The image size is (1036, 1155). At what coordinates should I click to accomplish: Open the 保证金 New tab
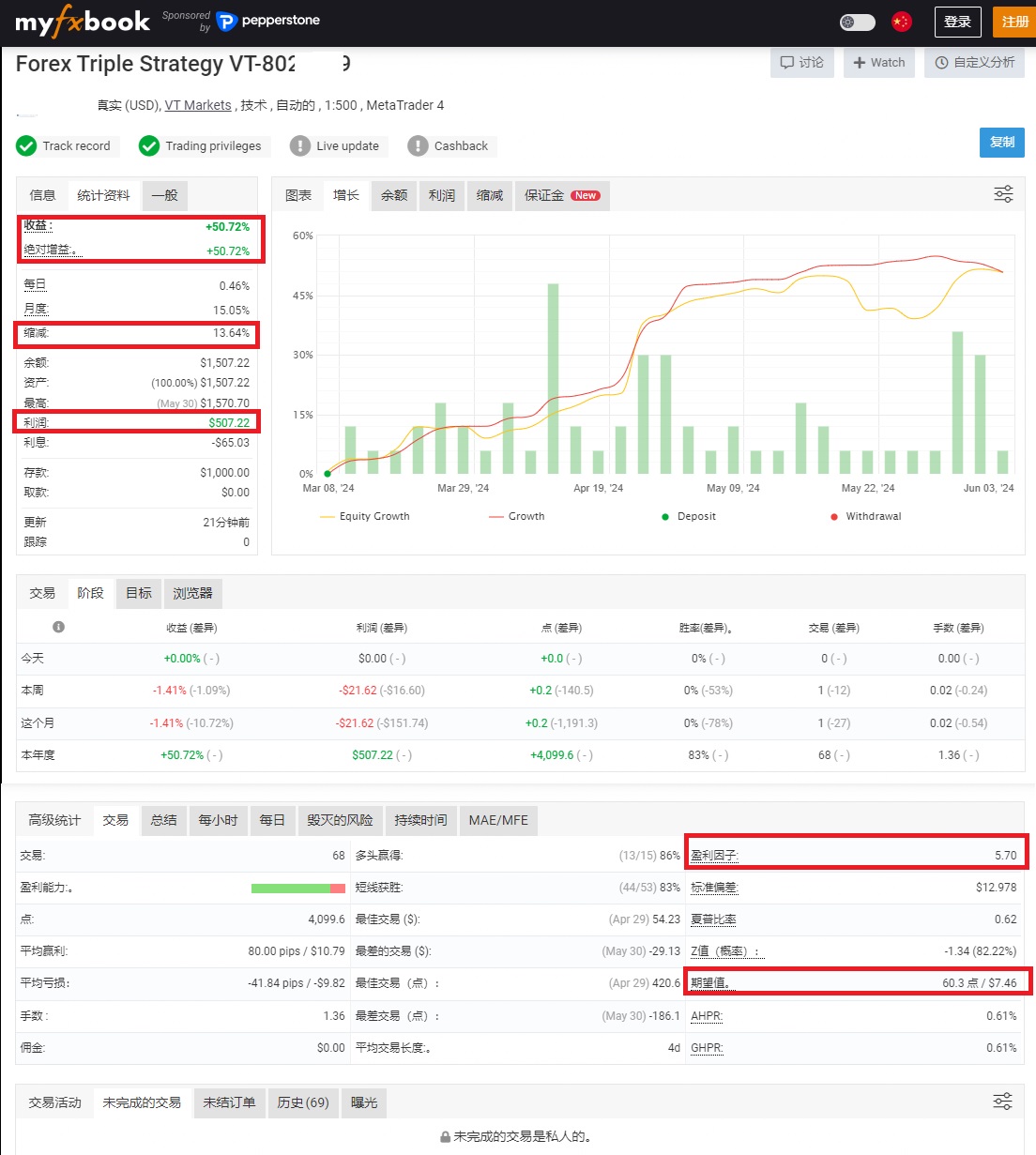(x=562, y=195)
